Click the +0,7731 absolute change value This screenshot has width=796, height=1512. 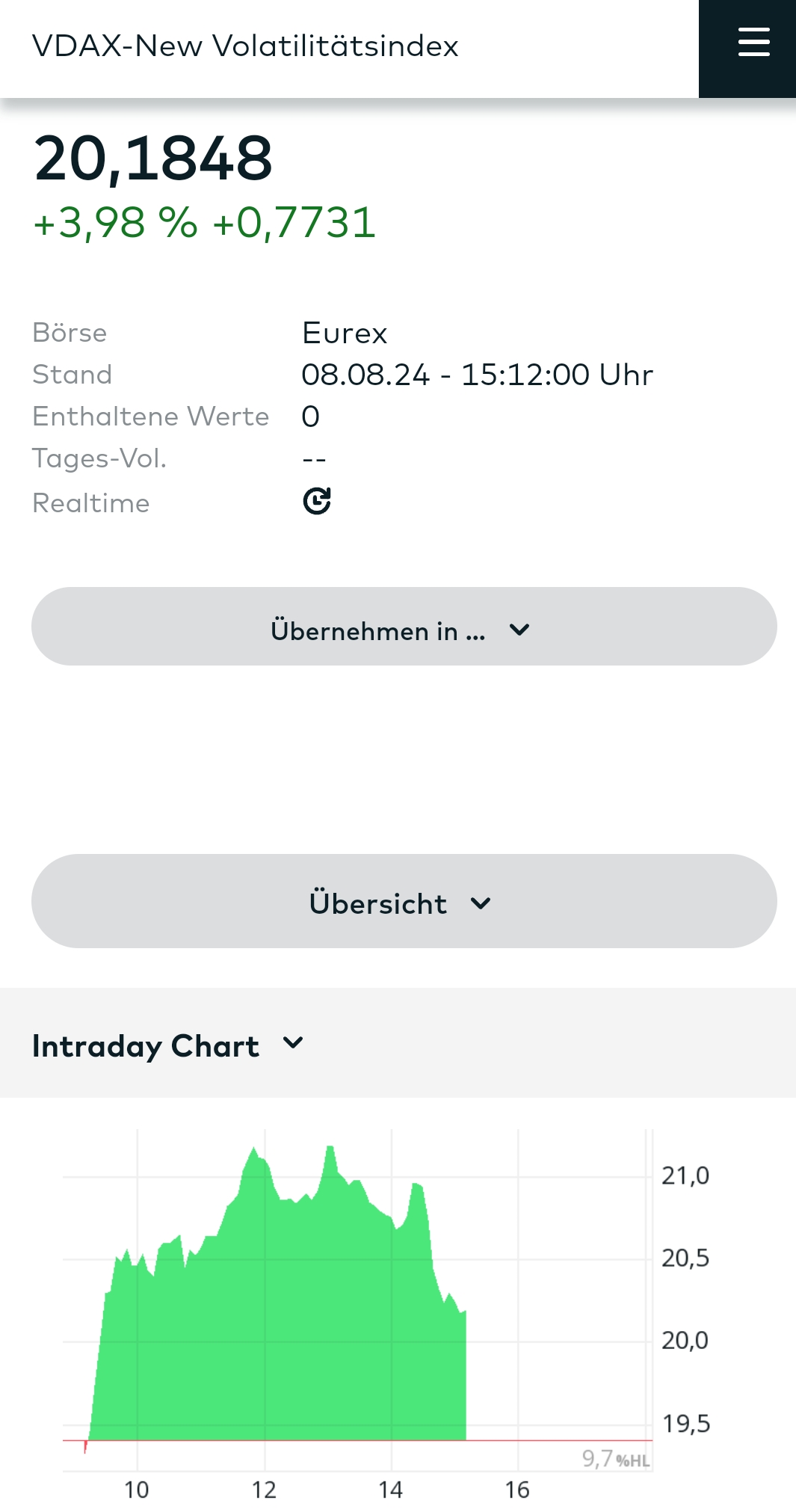tap(294, 223)
